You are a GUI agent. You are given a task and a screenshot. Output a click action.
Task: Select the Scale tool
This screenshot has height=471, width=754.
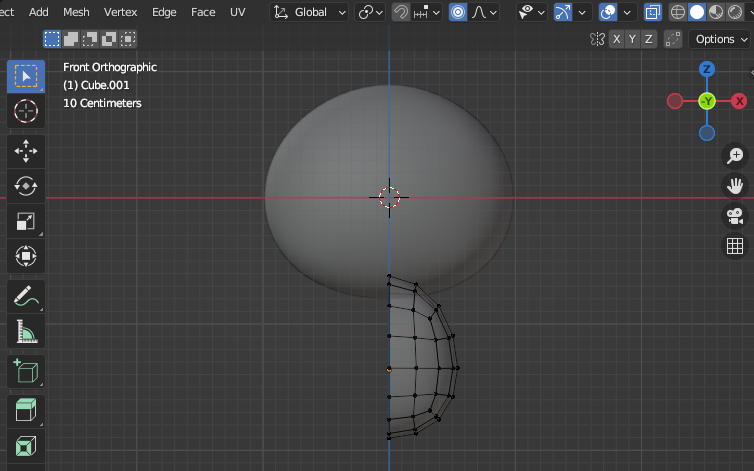tap(26, 221)
